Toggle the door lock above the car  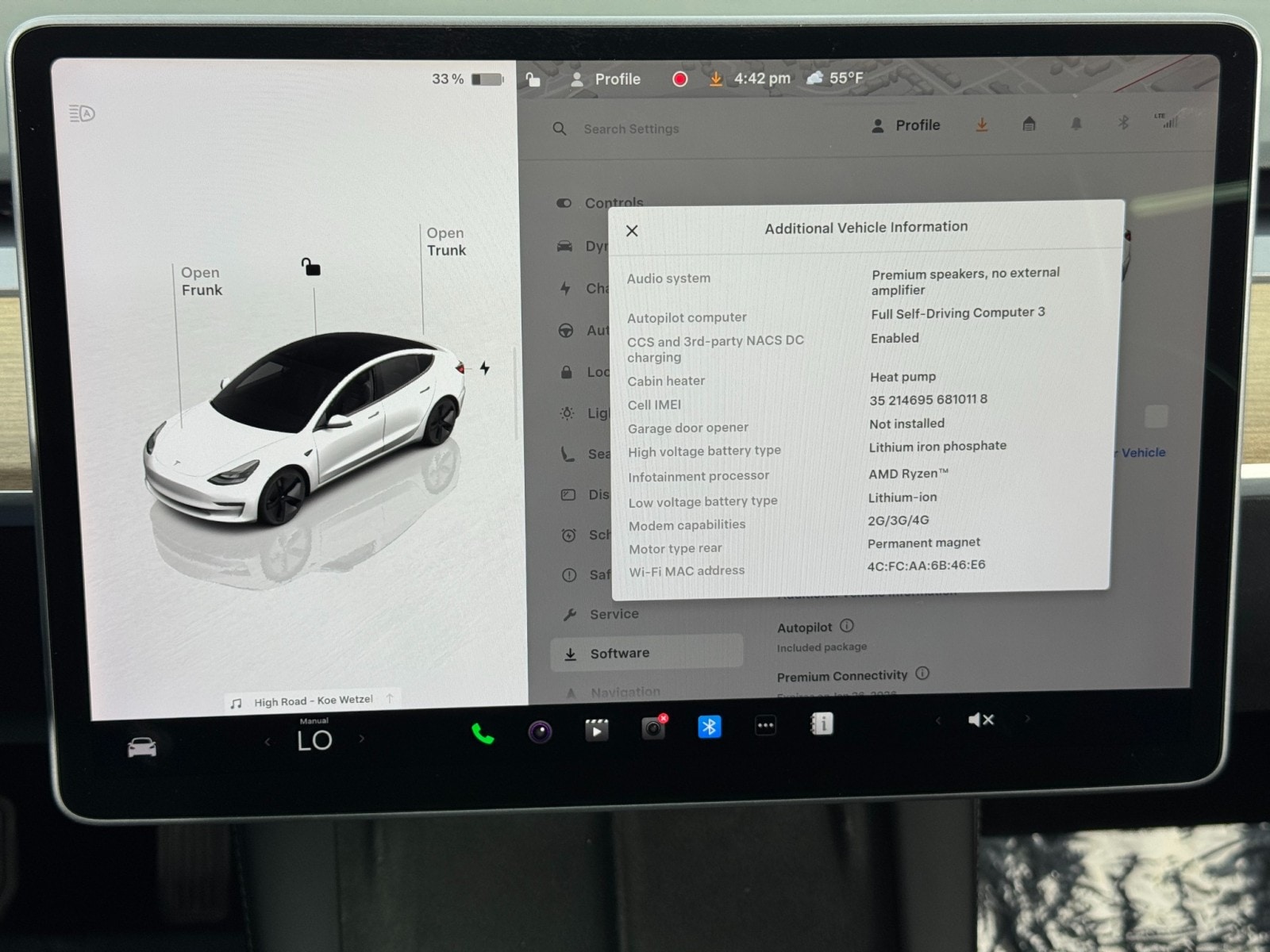[311, 267]
